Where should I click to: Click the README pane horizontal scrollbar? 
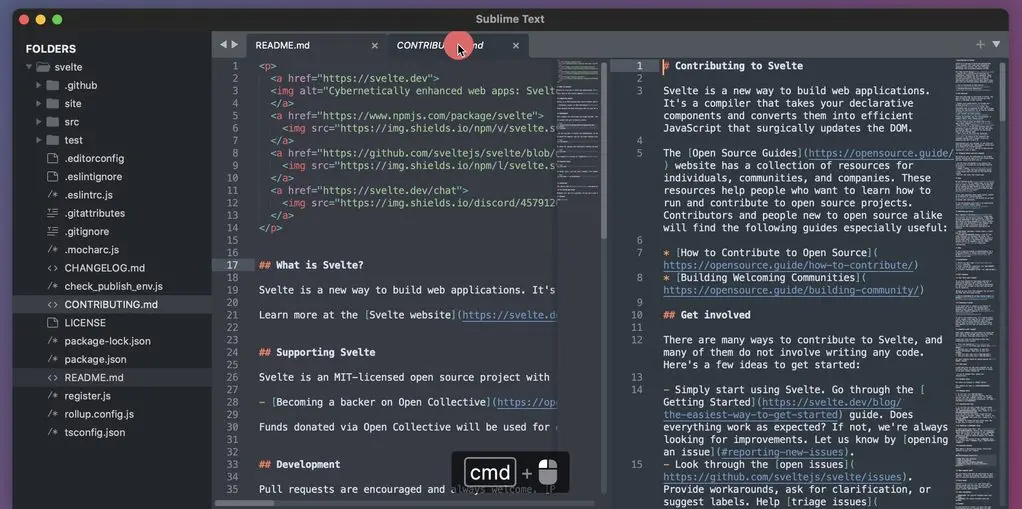click(244, 502)
